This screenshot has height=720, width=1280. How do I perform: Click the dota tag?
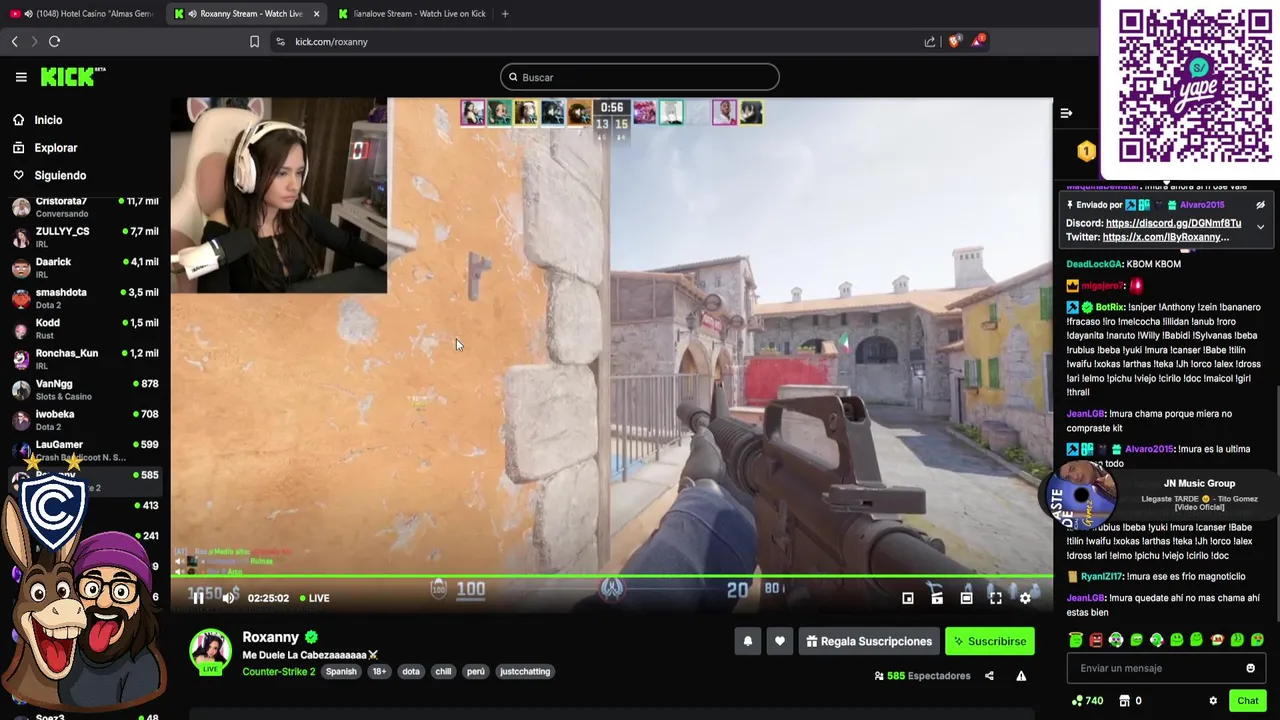(x=411, y=672)
